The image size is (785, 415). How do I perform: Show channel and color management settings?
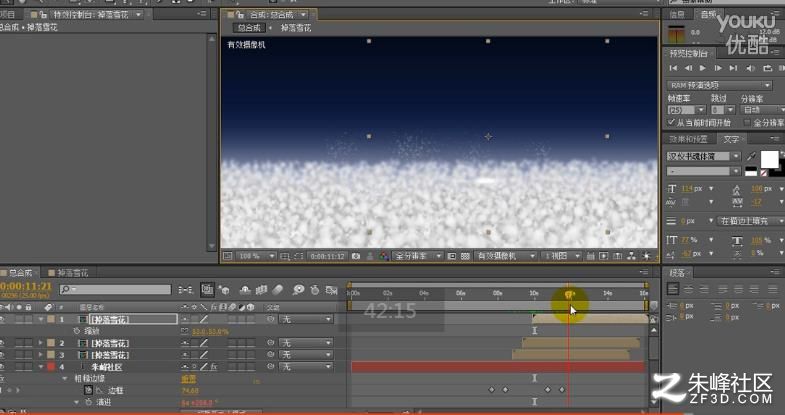click(383, 256)
